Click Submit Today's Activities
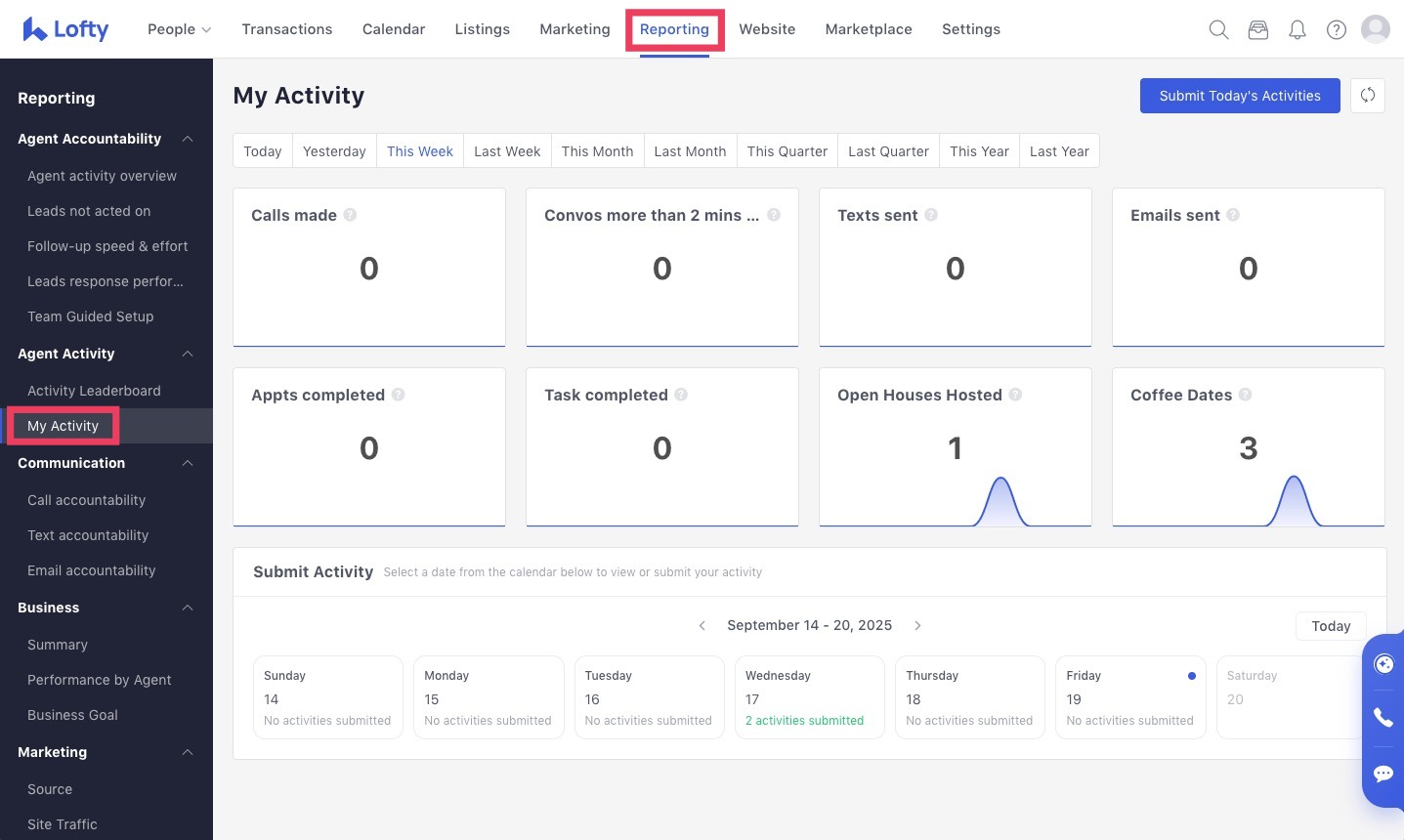The height and width of the screenshot is (840, 1404). 1240,96
